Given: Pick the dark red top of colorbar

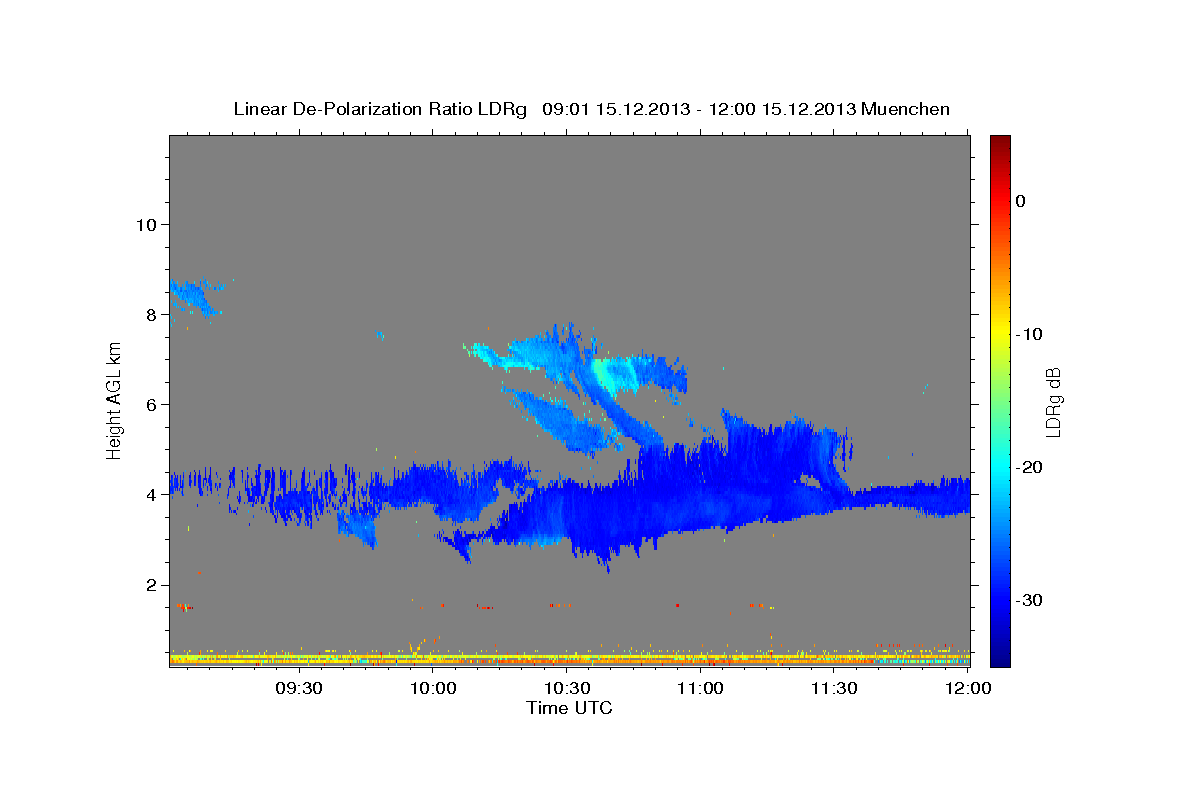Looking at the screenshot, I should coord(999,142).
